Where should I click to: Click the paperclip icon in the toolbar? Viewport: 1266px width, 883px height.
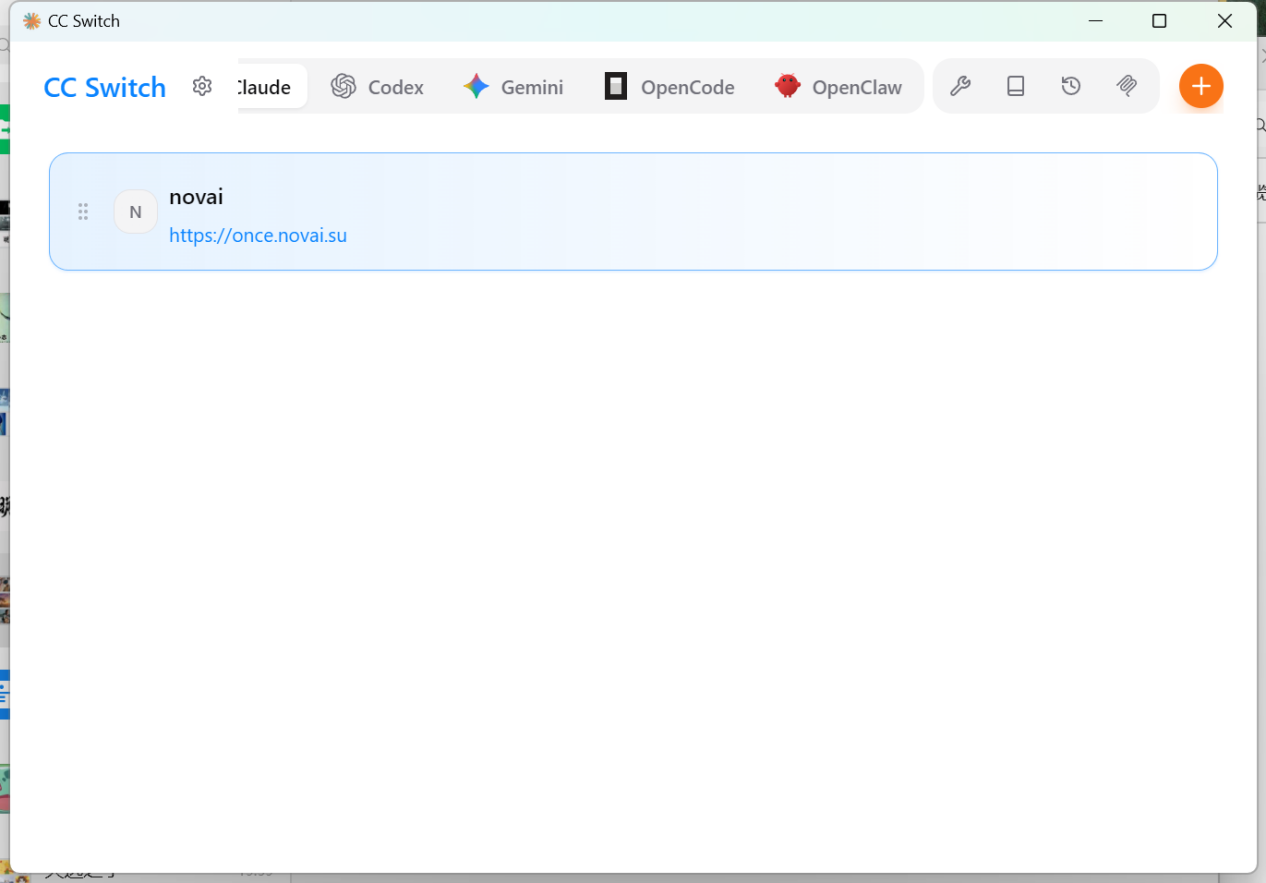click(1127, 86)
